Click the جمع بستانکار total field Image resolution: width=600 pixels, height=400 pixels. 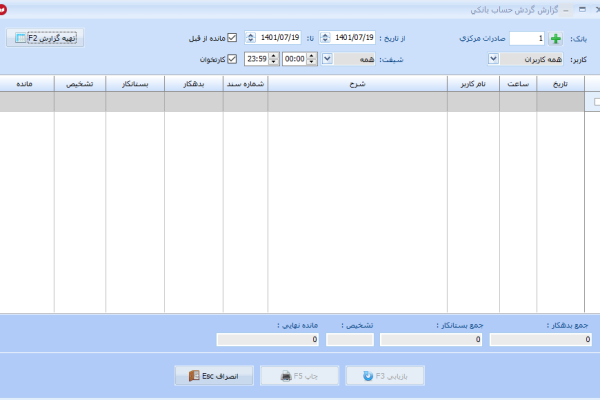point(431,340)
